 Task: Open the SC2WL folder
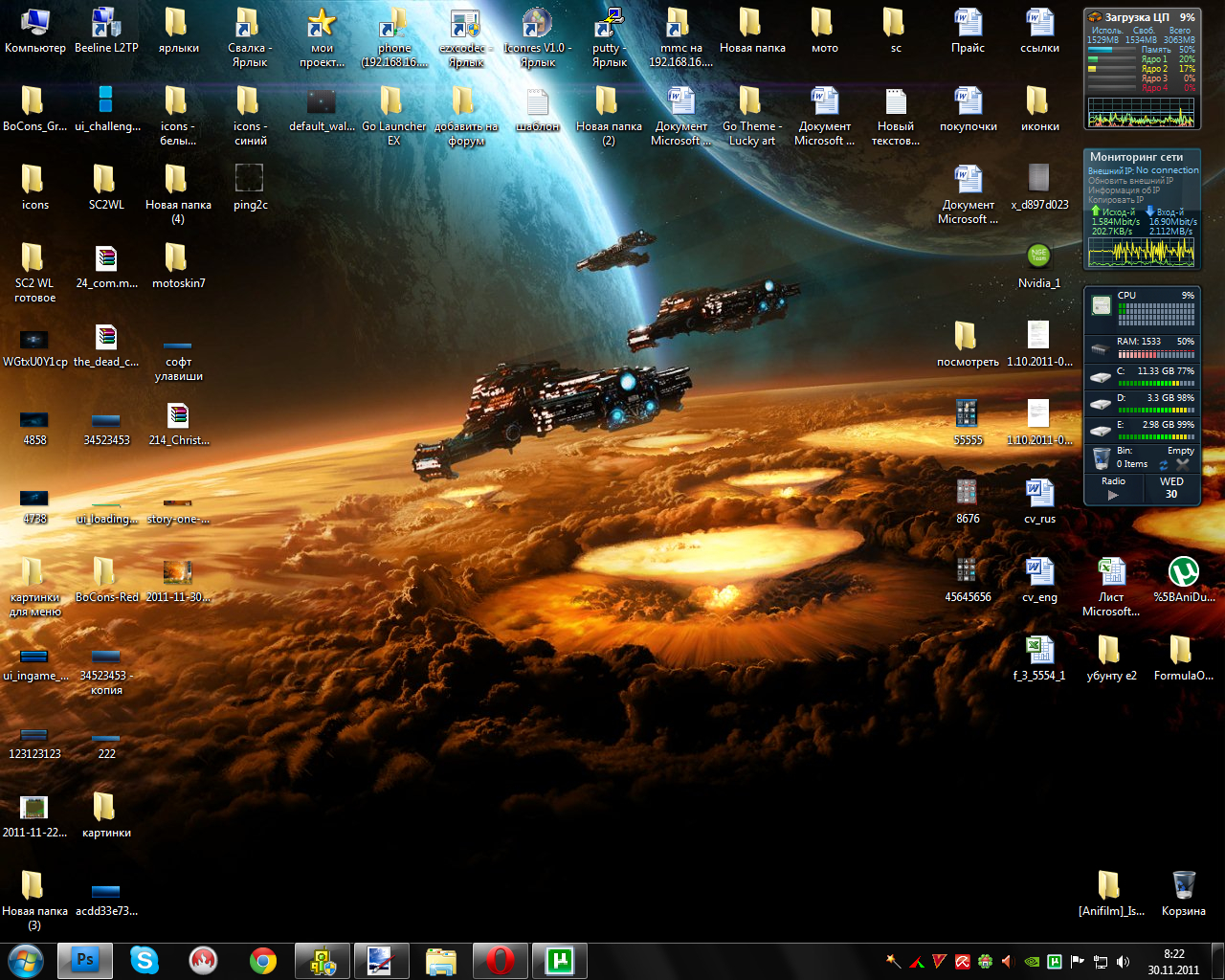(106, 188)
